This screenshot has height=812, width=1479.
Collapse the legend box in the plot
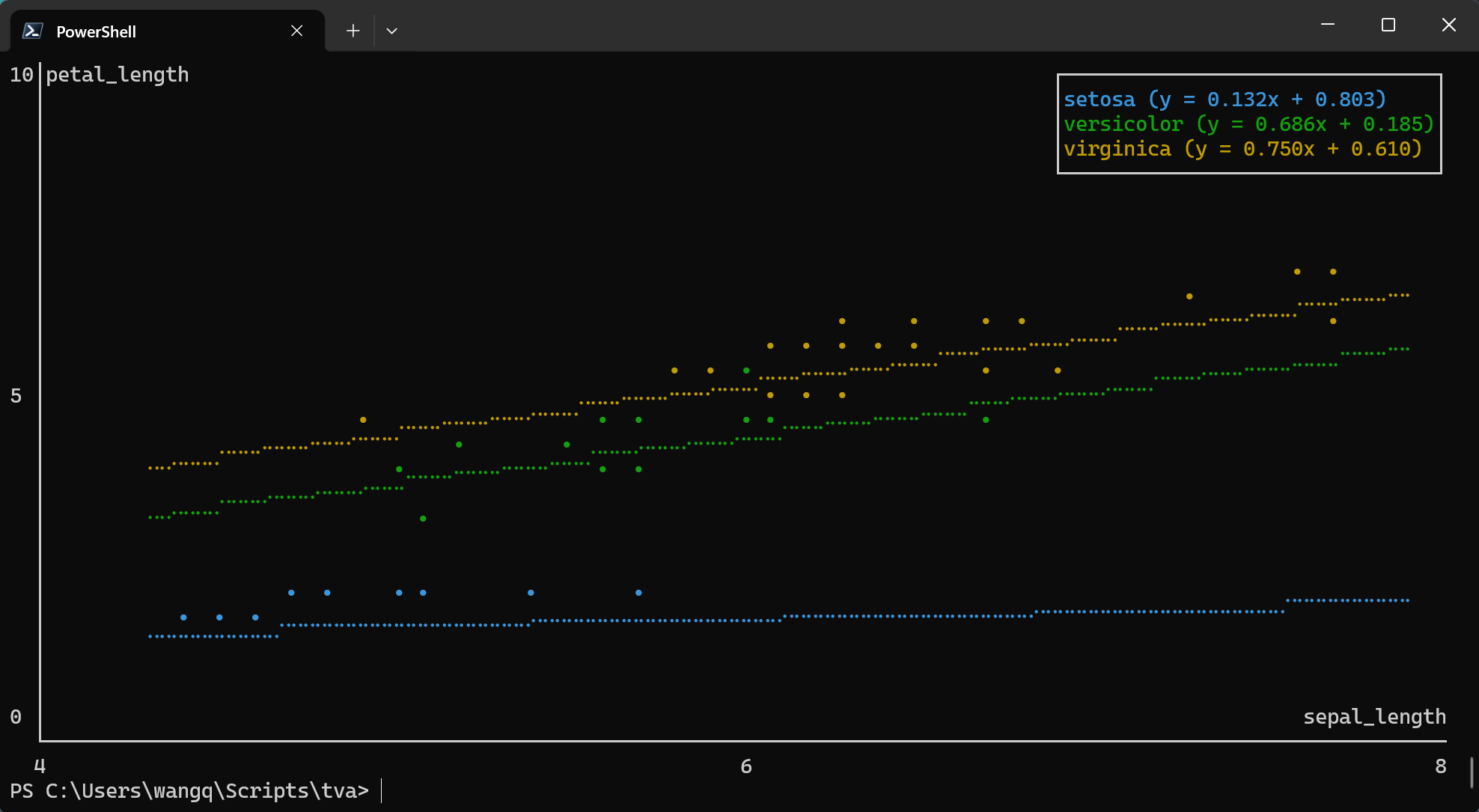[x=1248, y=123]
